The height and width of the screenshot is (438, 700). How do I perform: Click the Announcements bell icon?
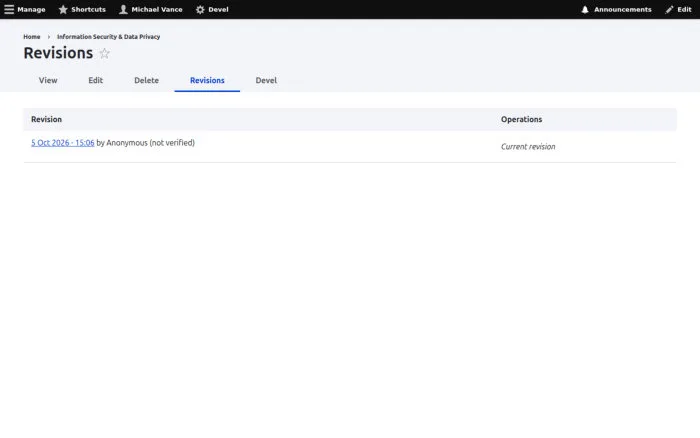[x=585, y=9]
